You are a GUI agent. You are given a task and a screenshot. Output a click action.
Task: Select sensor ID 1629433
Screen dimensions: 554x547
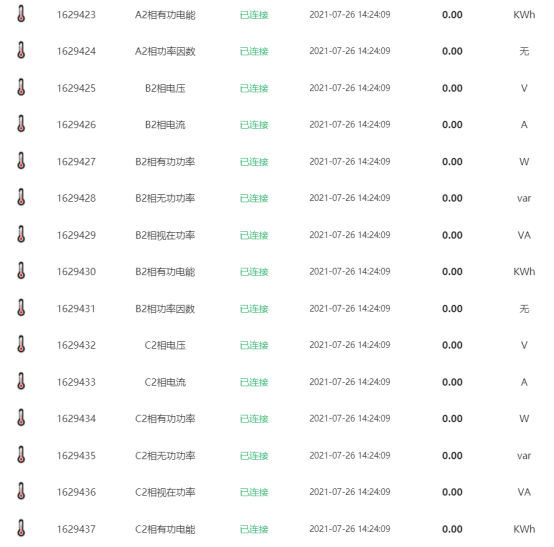(x=76, y=382)
